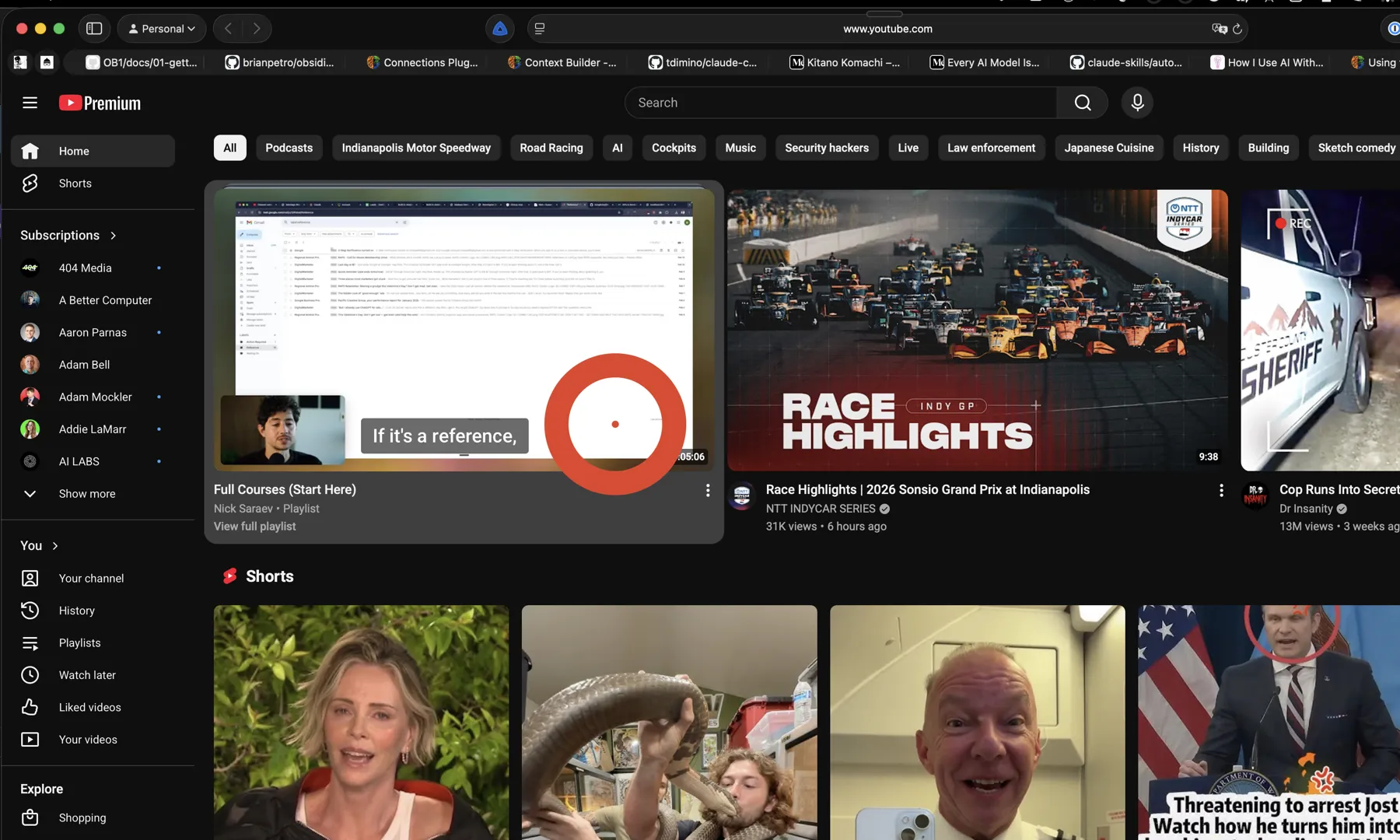Screen dimensions: 1400x840
Task: Select the Indianapolis Motor Speedway chip
Action: [416, 148]
